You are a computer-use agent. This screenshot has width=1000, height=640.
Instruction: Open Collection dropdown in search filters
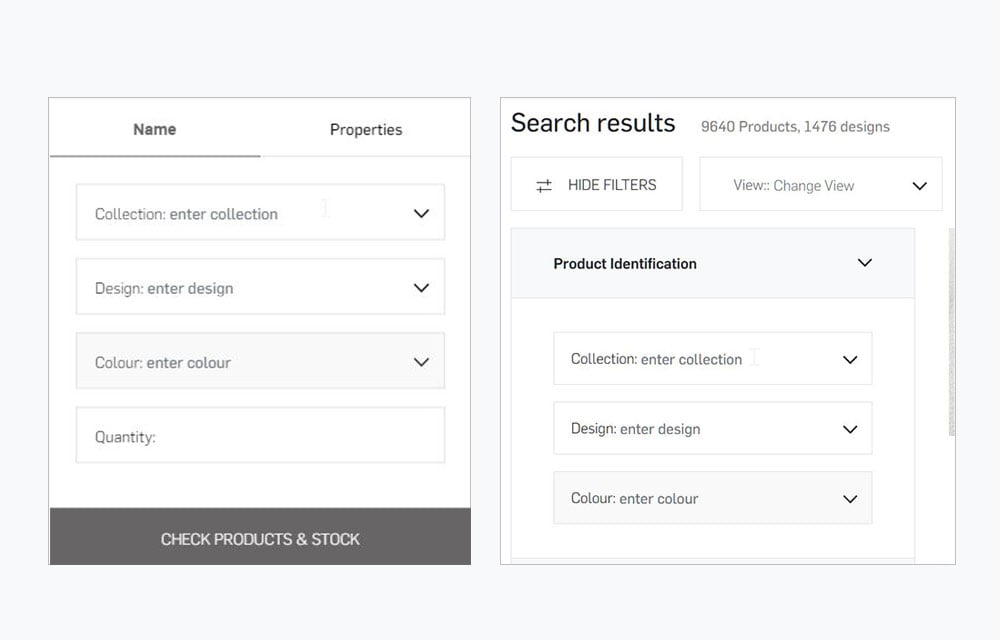point(712,359)
